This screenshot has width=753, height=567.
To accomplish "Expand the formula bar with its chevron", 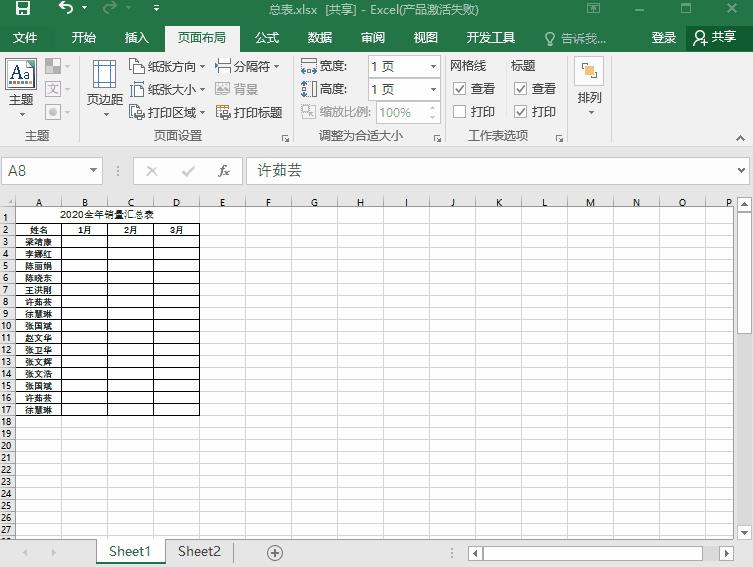I will click(x=741, y=170).
